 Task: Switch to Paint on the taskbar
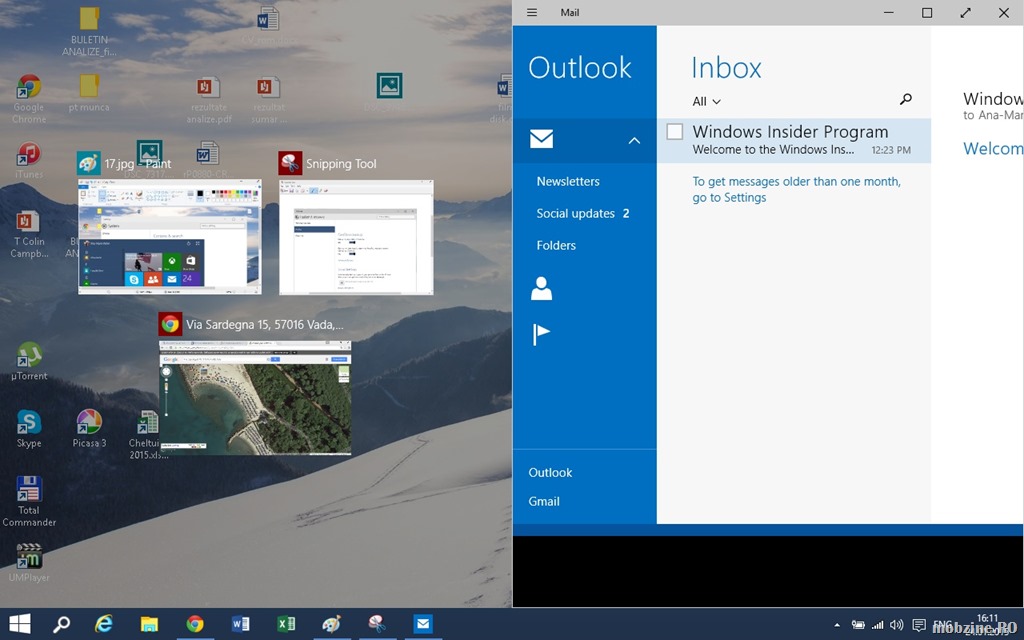tap(331, 624)
